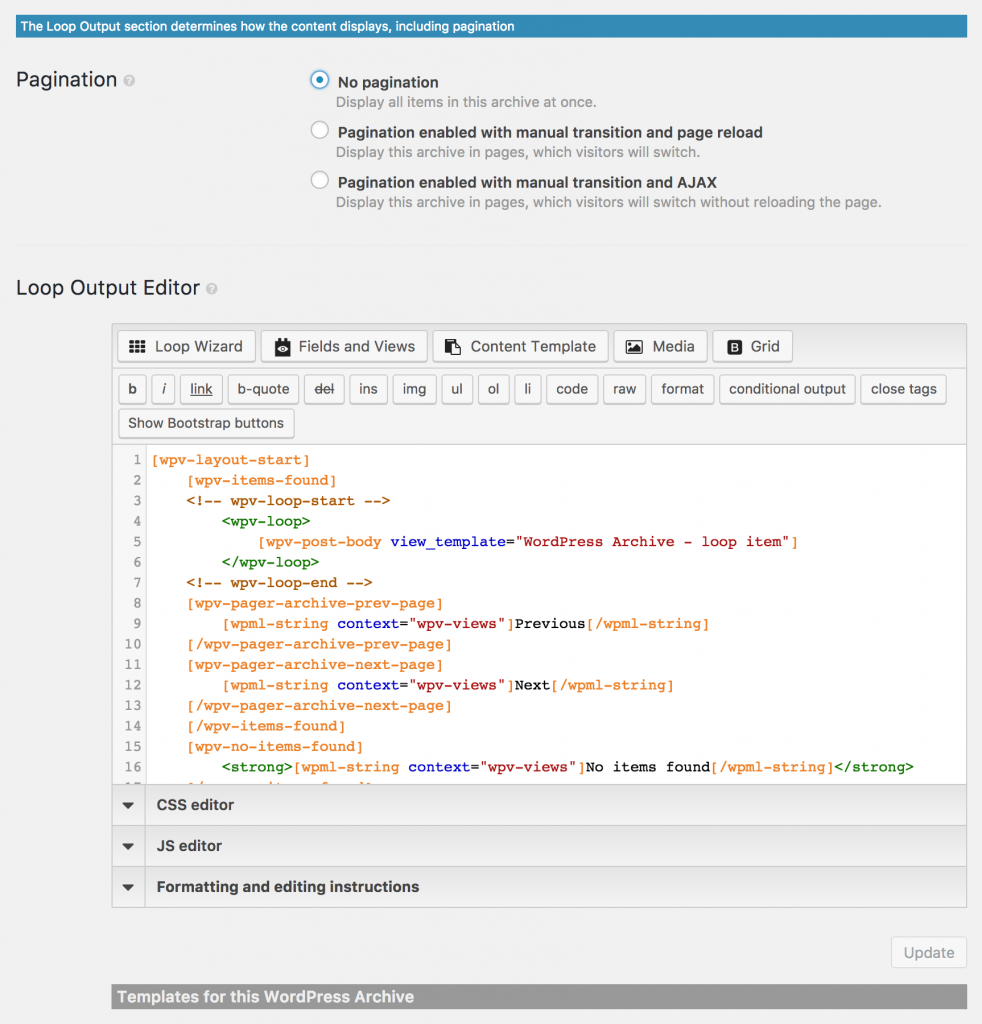Click the Loop Output Editor help icon
The image size is (982, 1024).
point(212,289)
